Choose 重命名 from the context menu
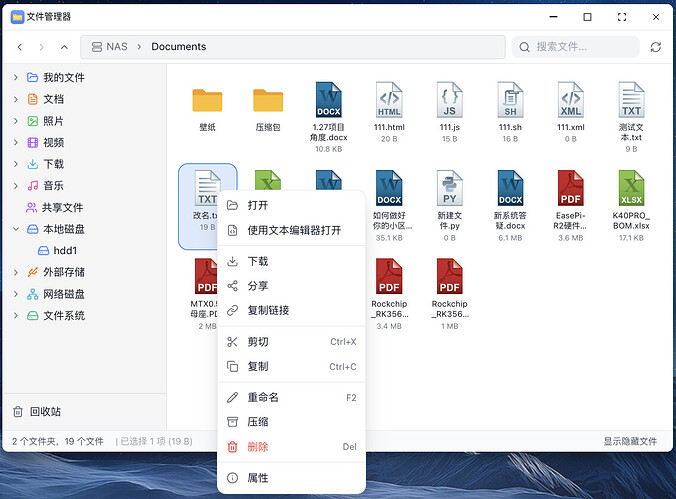Image resolution: width=676 pixels, height=499 pixels. [x=263, y=397]
